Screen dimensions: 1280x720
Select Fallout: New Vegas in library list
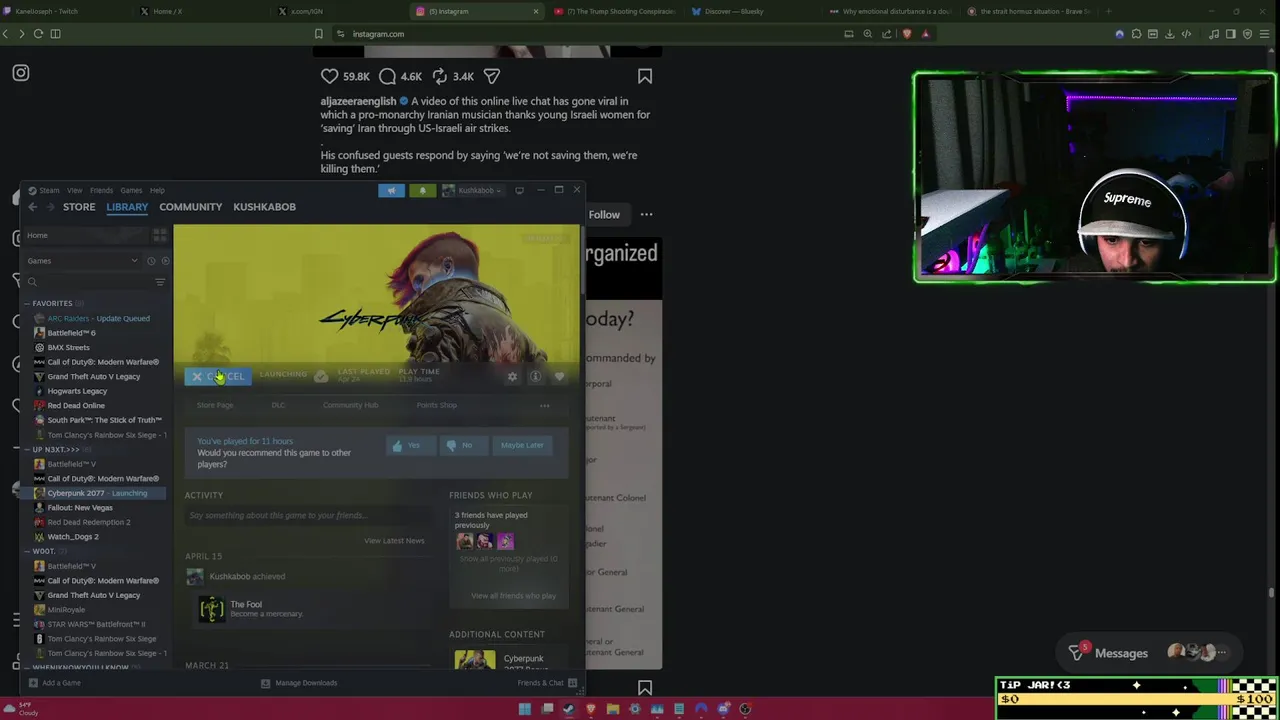80,508
